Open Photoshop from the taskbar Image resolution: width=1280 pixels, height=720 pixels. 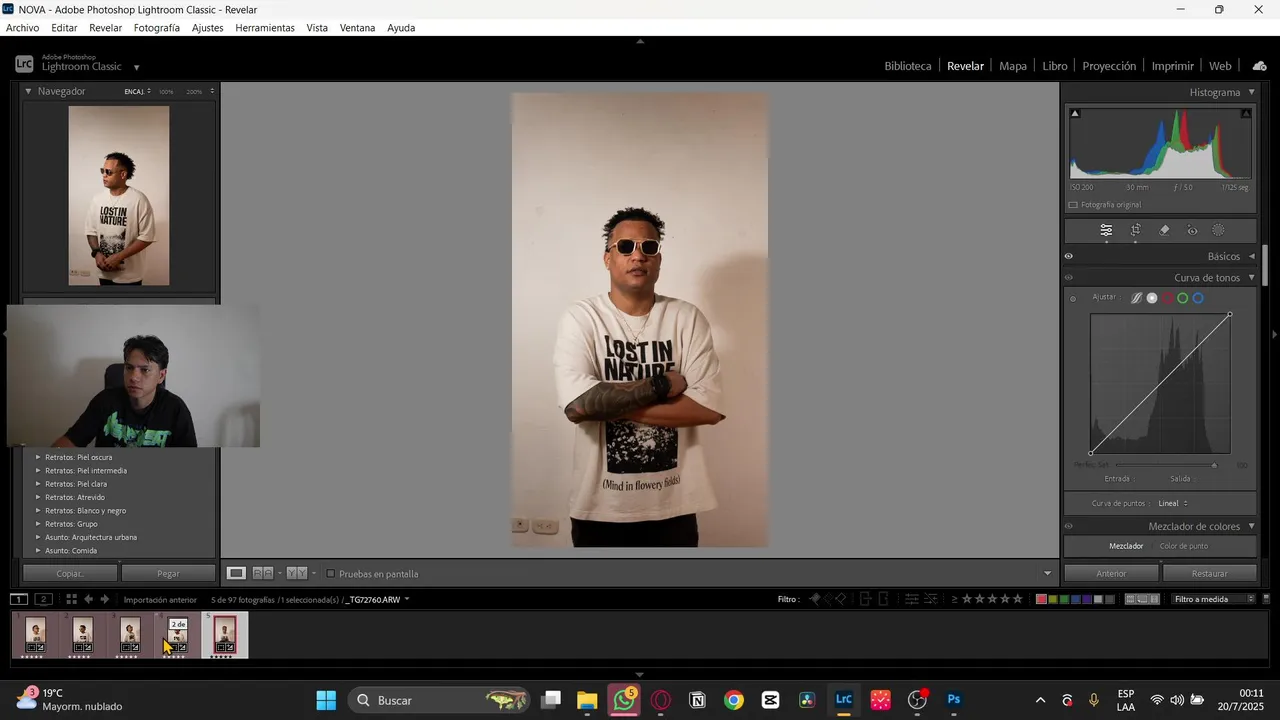[954, 700]
